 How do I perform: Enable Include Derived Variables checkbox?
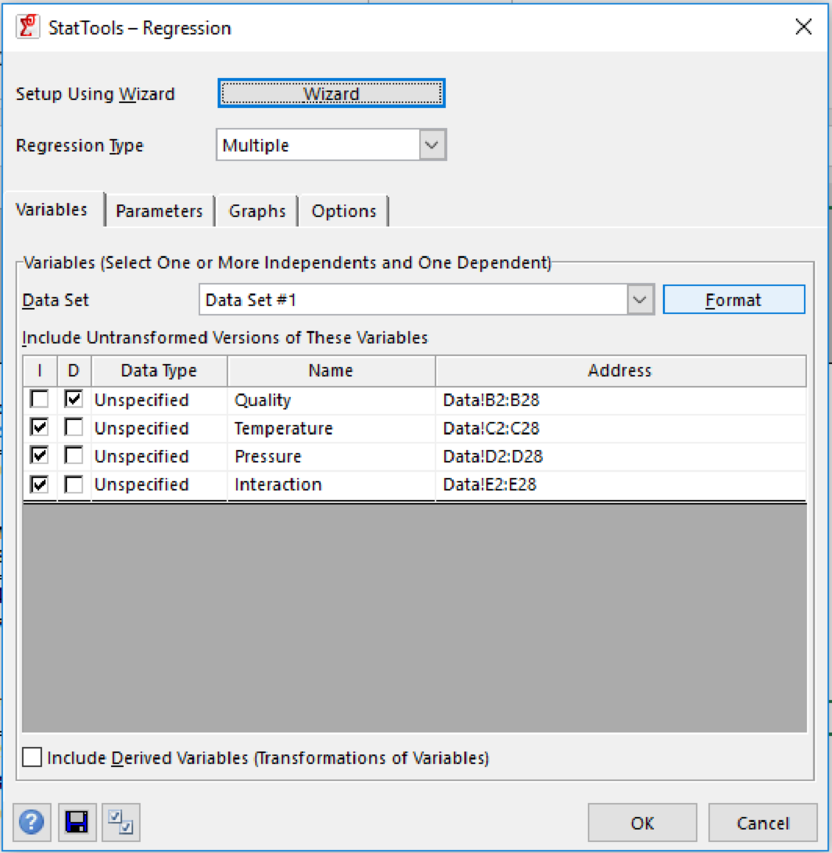tap(32, 757)
